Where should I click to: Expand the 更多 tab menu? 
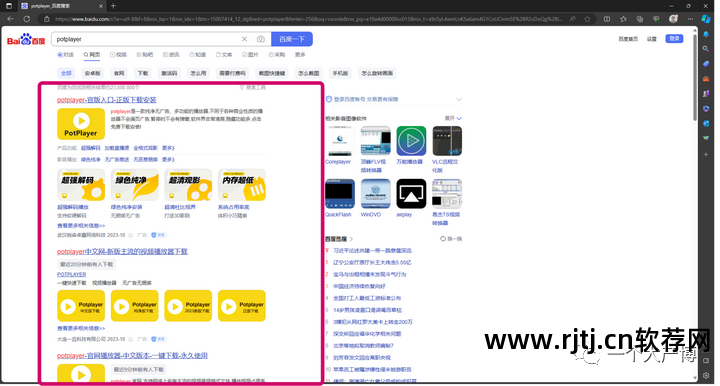click(300, 55)
